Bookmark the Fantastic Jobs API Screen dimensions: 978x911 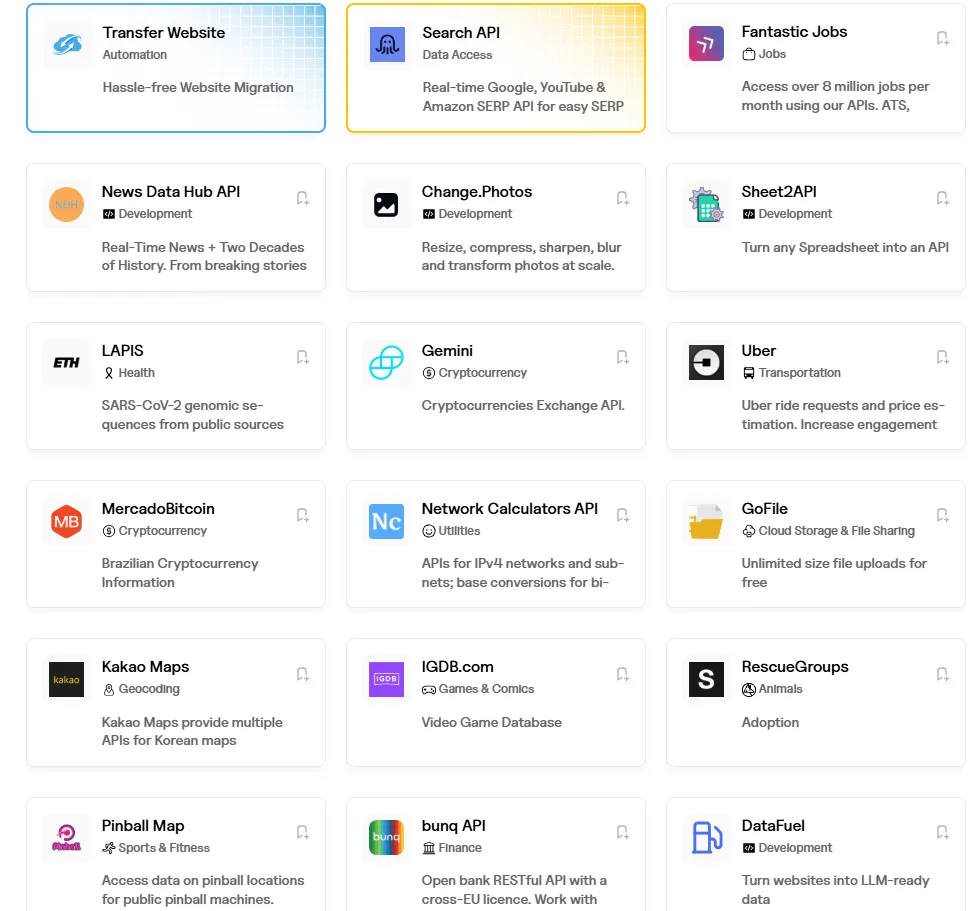[942, 38]
